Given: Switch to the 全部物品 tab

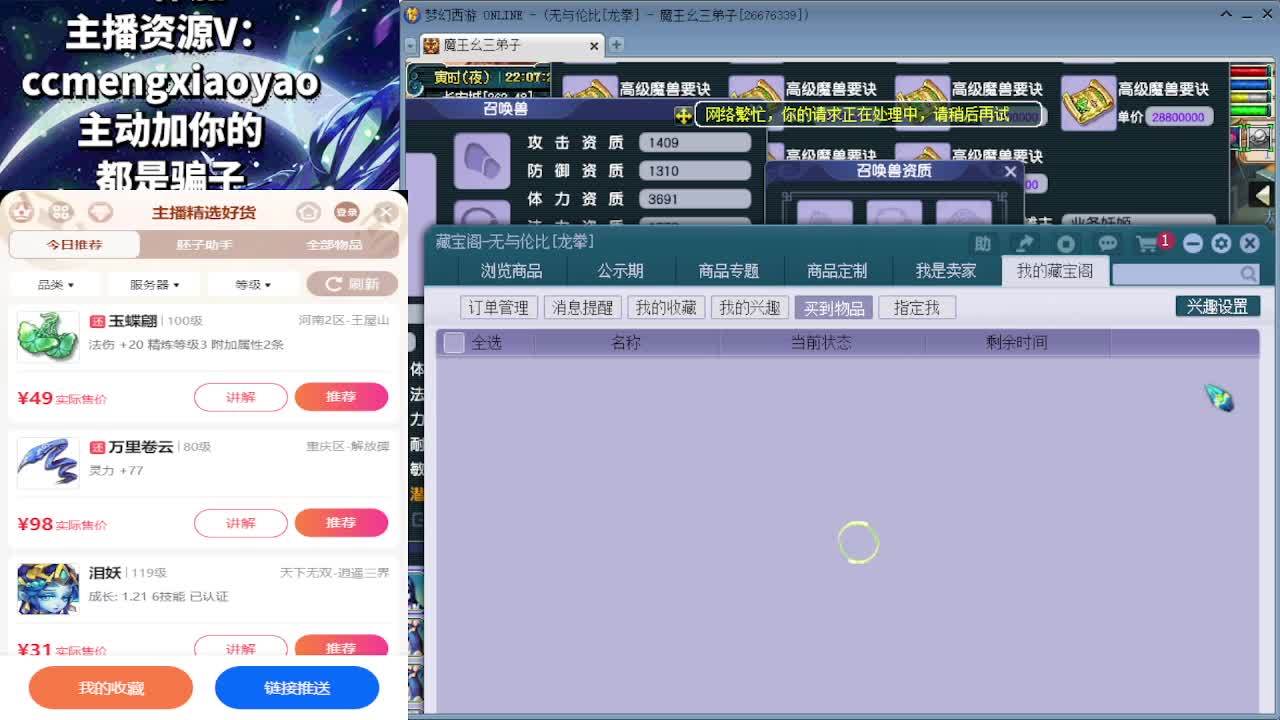Looking at the screenshot, I should click(334, 244).
